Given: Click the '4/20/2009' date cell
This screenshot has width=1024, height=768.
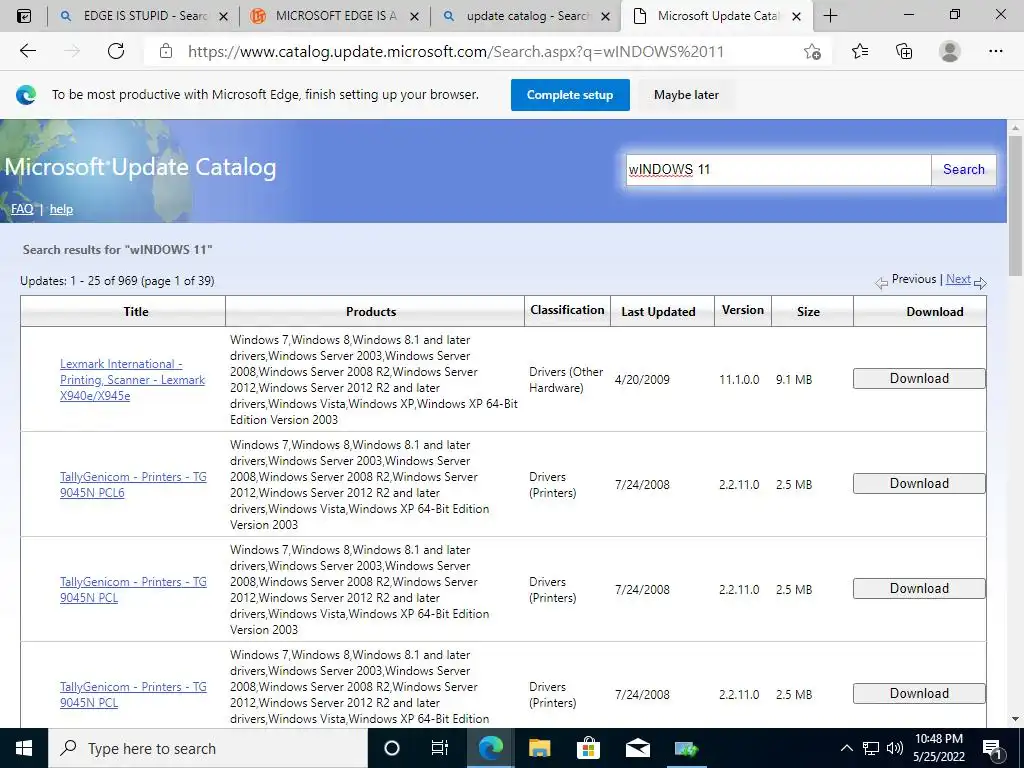Looking at the screenshot, I should (642, 379).
